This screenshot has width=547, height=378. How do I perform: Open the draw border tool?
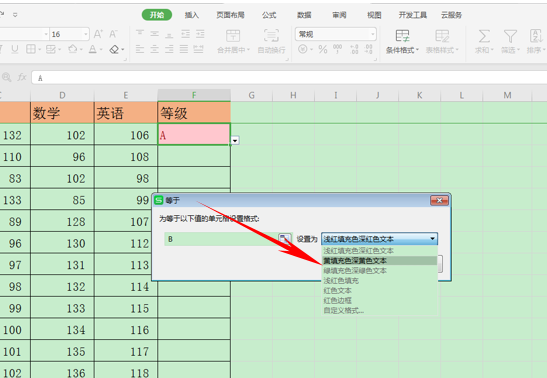click(x=51, y=49)
